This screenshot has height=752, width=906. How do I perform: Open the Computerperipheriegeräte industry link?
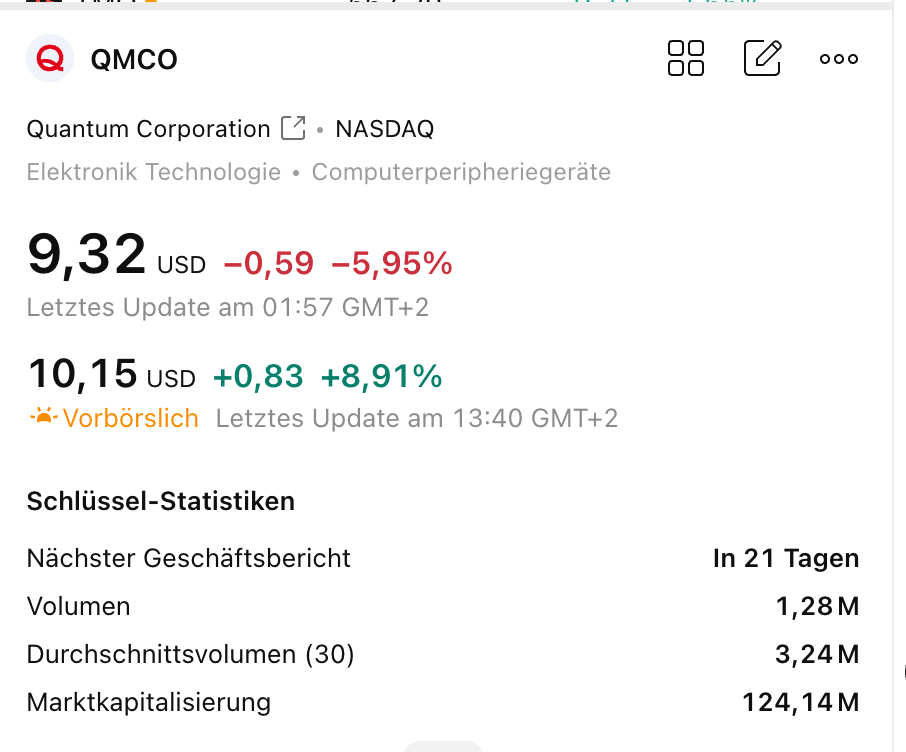(461, 172)
